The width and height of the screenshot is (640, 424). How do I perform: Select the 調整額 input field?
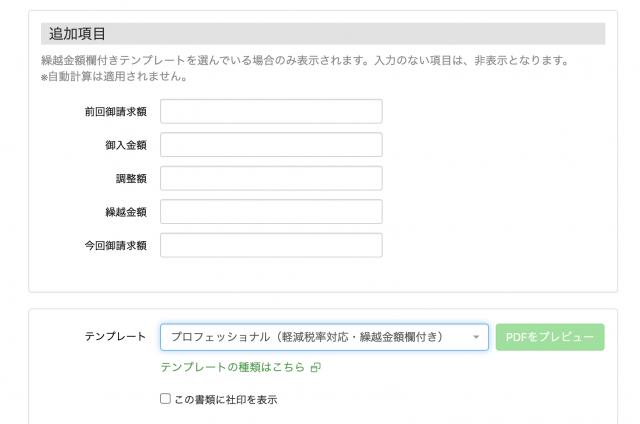(271, 178)
